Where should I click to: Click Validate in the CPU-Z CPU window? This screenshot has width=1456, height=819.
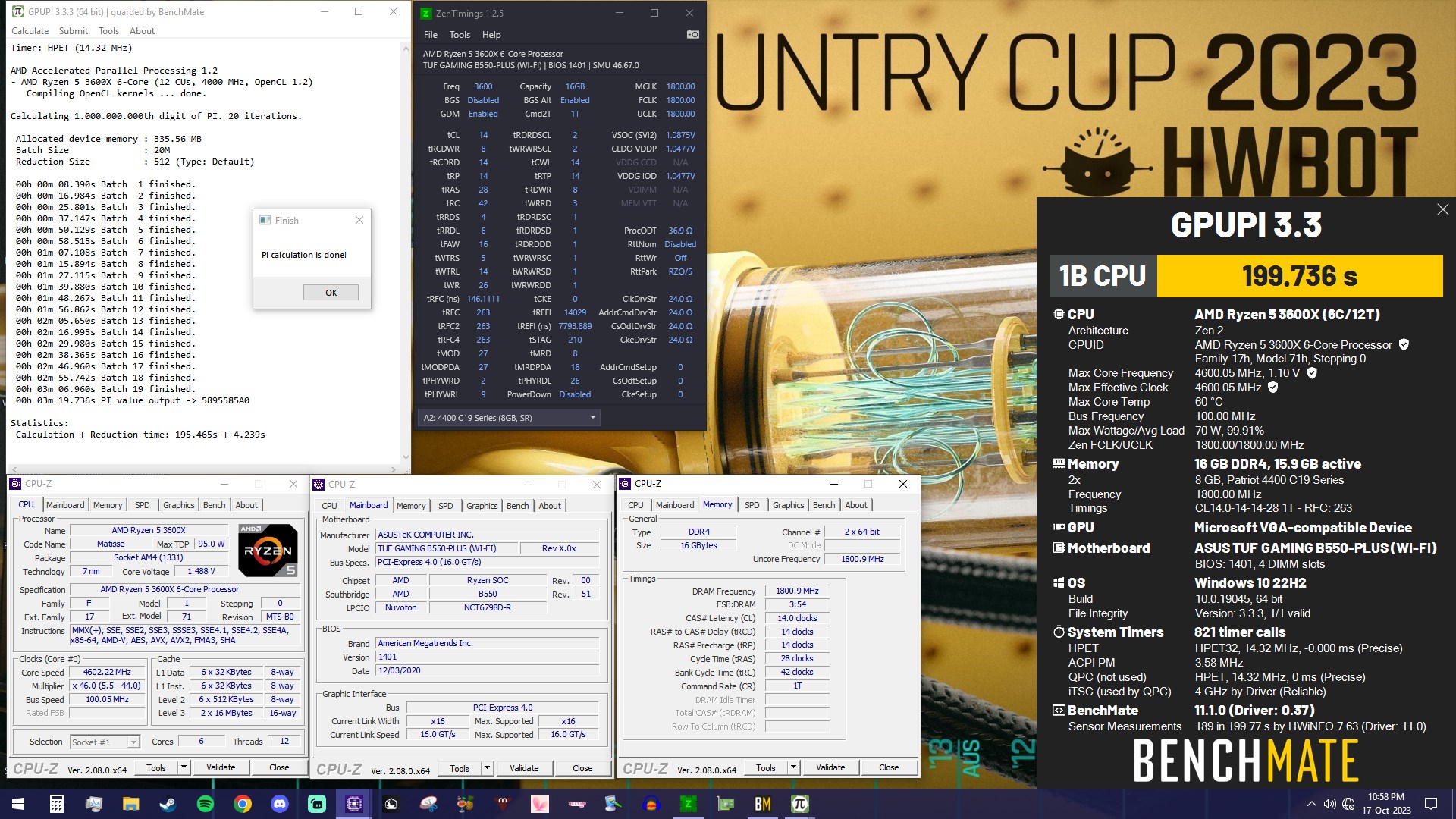[x=221, y=767]
